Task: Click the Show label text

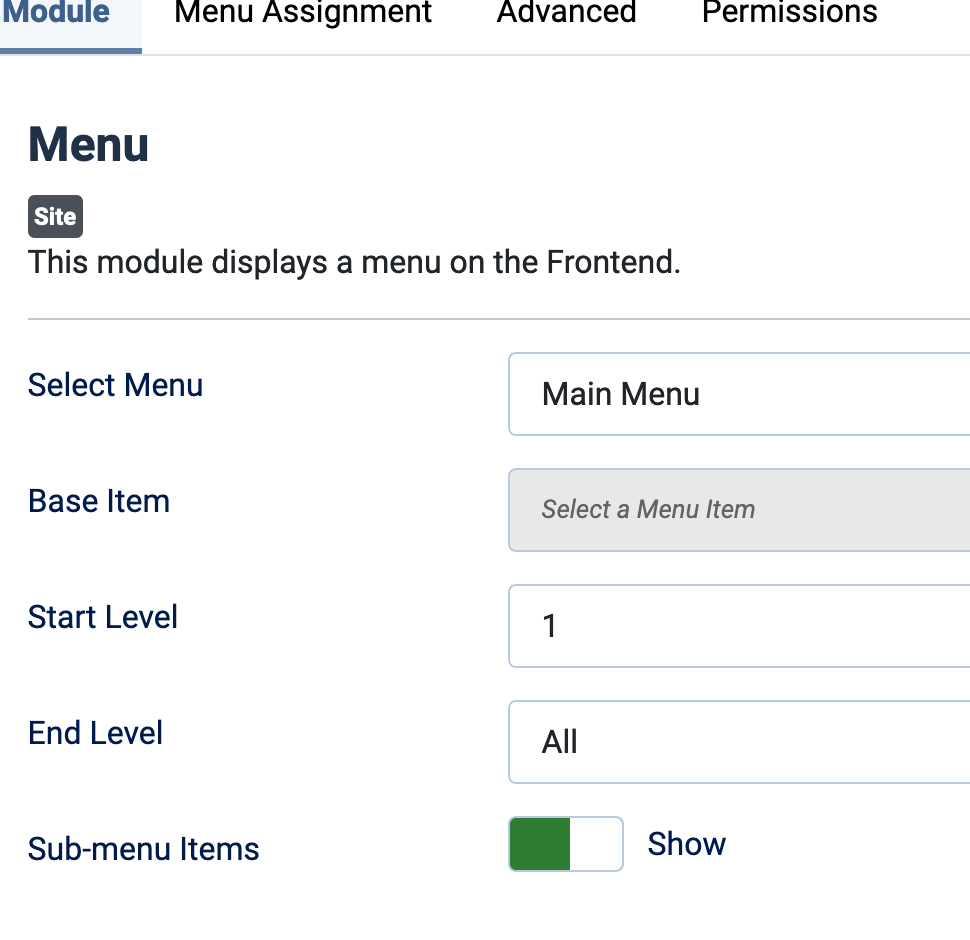Action: (x=686, y=843)
